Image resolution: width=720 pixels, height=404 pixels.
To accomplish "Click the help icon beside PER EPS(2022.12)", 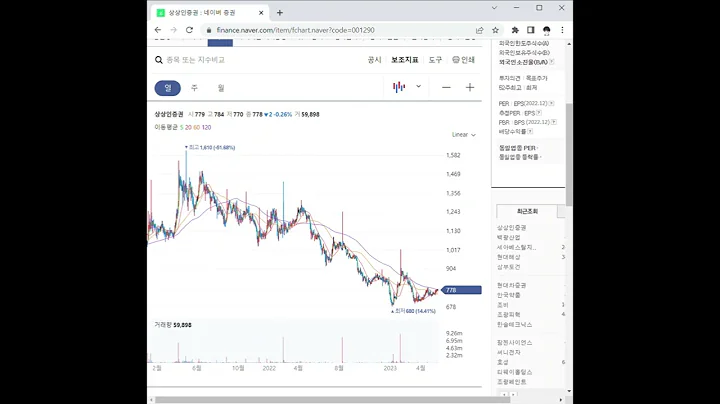I will (x=551, y=104).
